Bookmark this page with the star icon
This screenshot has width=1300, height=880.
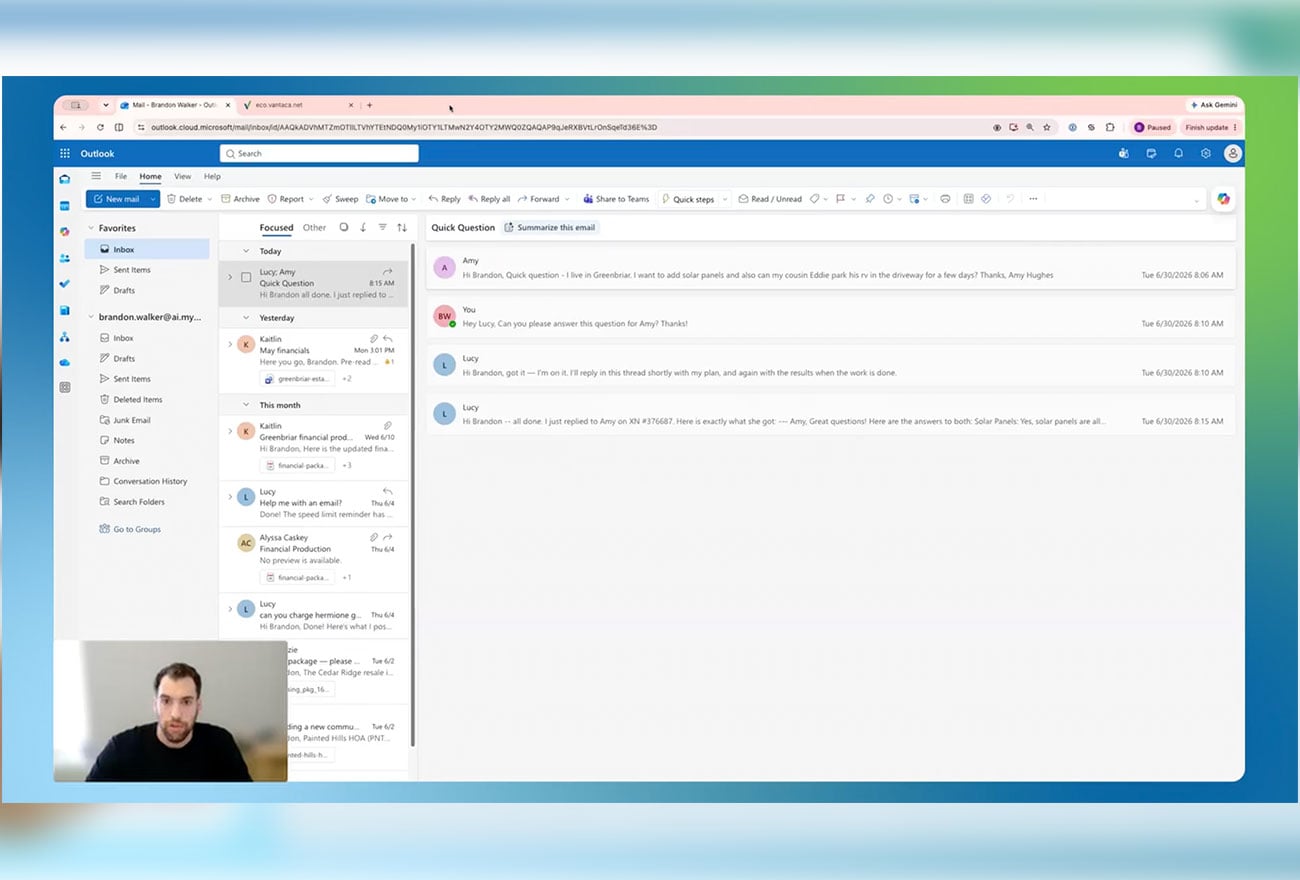point(1047,127)
